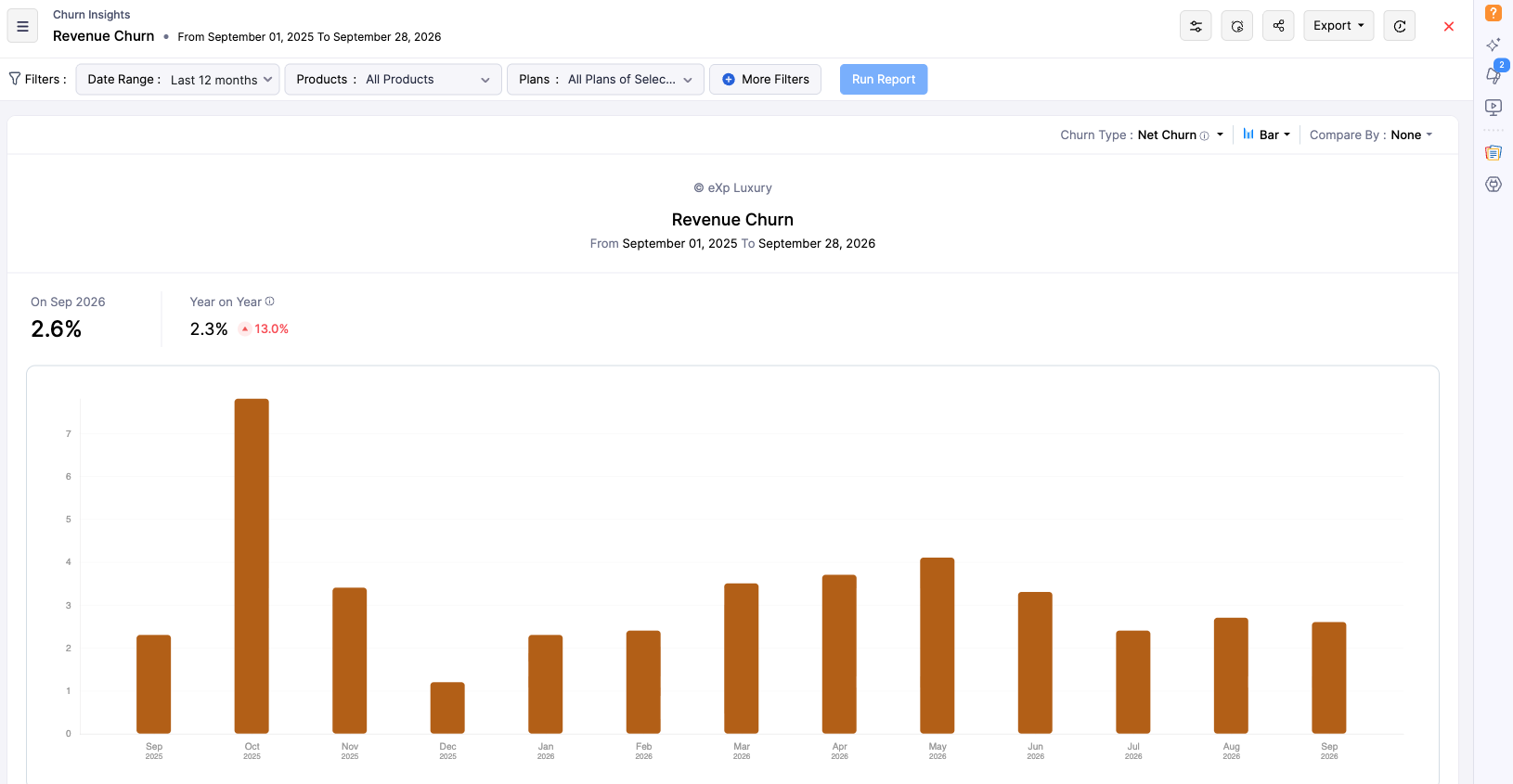Click the More Filters button

tap(766, 80)
